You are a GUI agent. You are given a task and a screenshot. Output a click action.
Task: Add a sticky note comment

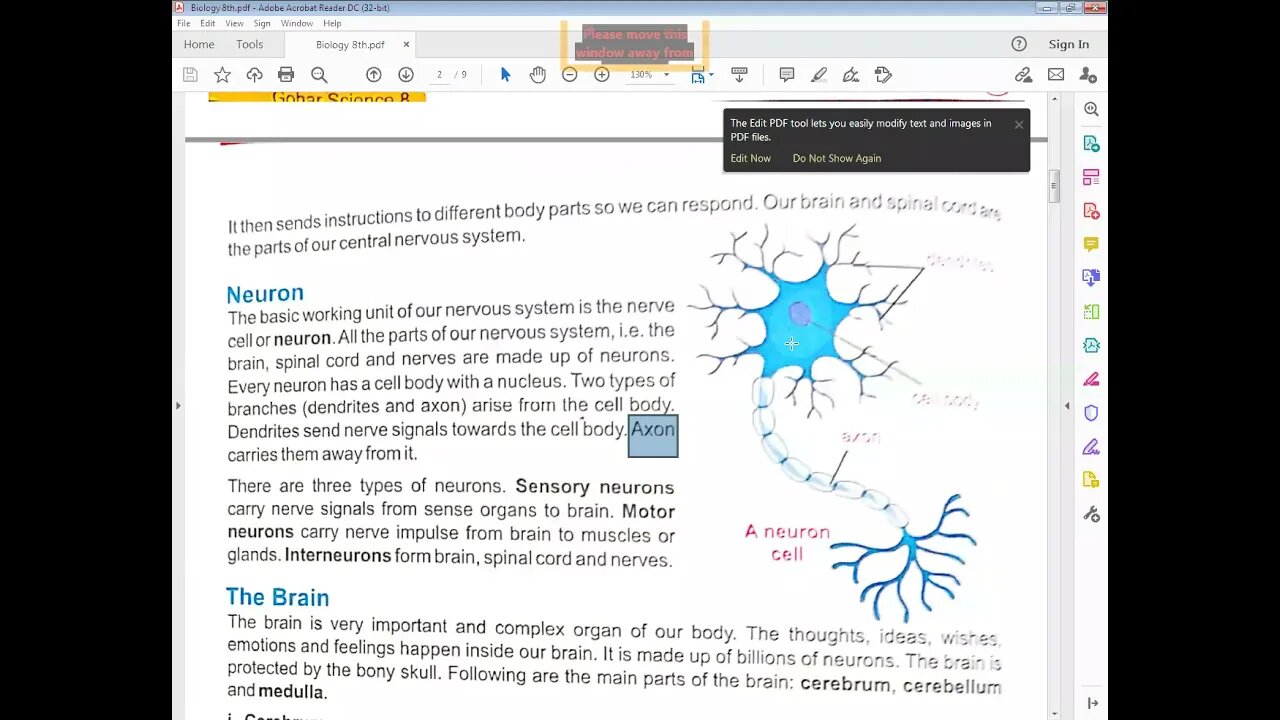tap(787, 75)
